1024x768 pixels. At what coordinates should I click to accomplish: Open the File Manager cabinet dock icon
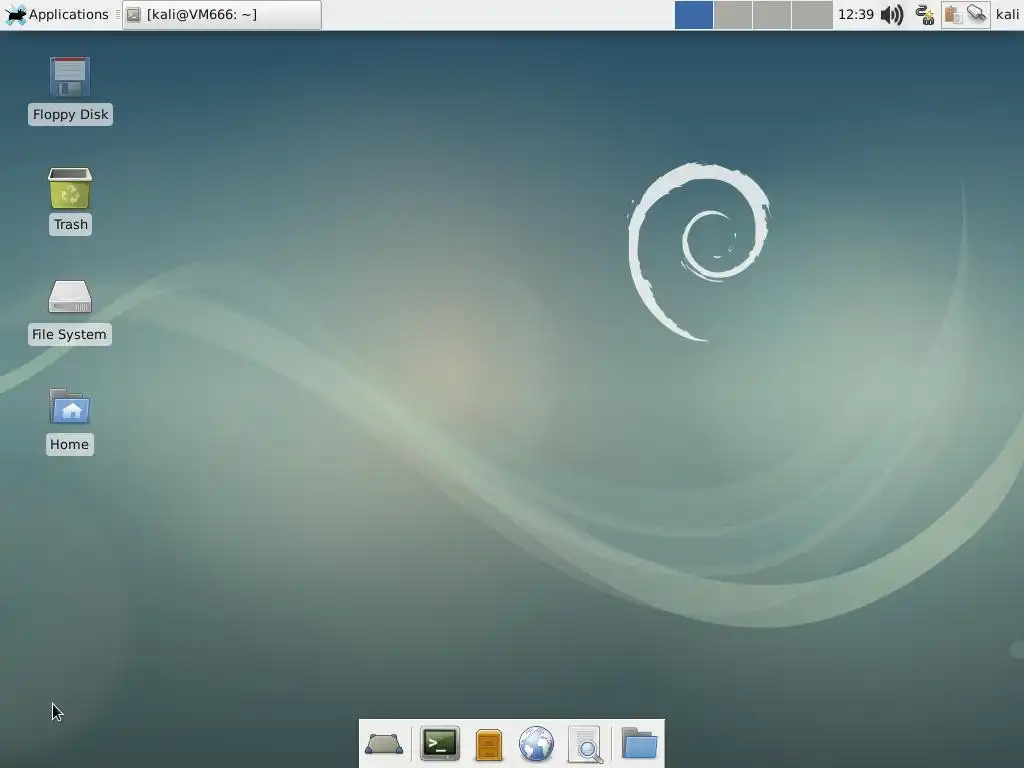[488, 744]
